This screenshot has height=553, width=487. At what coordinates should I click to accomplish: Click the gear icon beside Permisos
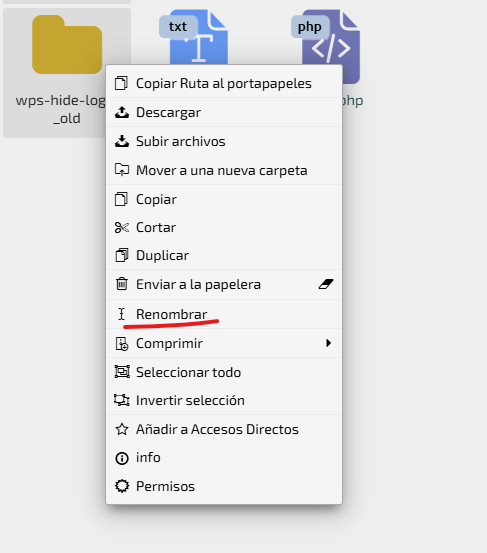(x=122, y=486)
